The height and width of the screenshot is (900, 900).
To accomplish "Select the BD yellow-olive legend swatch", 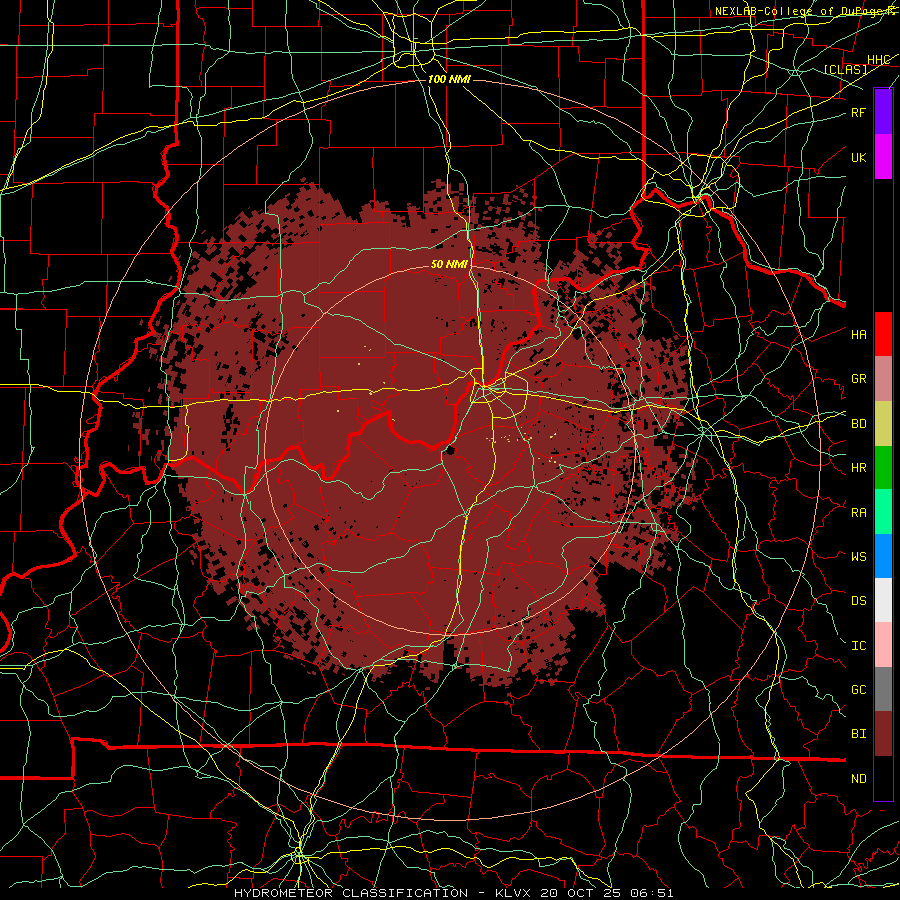I will [883, 424].
